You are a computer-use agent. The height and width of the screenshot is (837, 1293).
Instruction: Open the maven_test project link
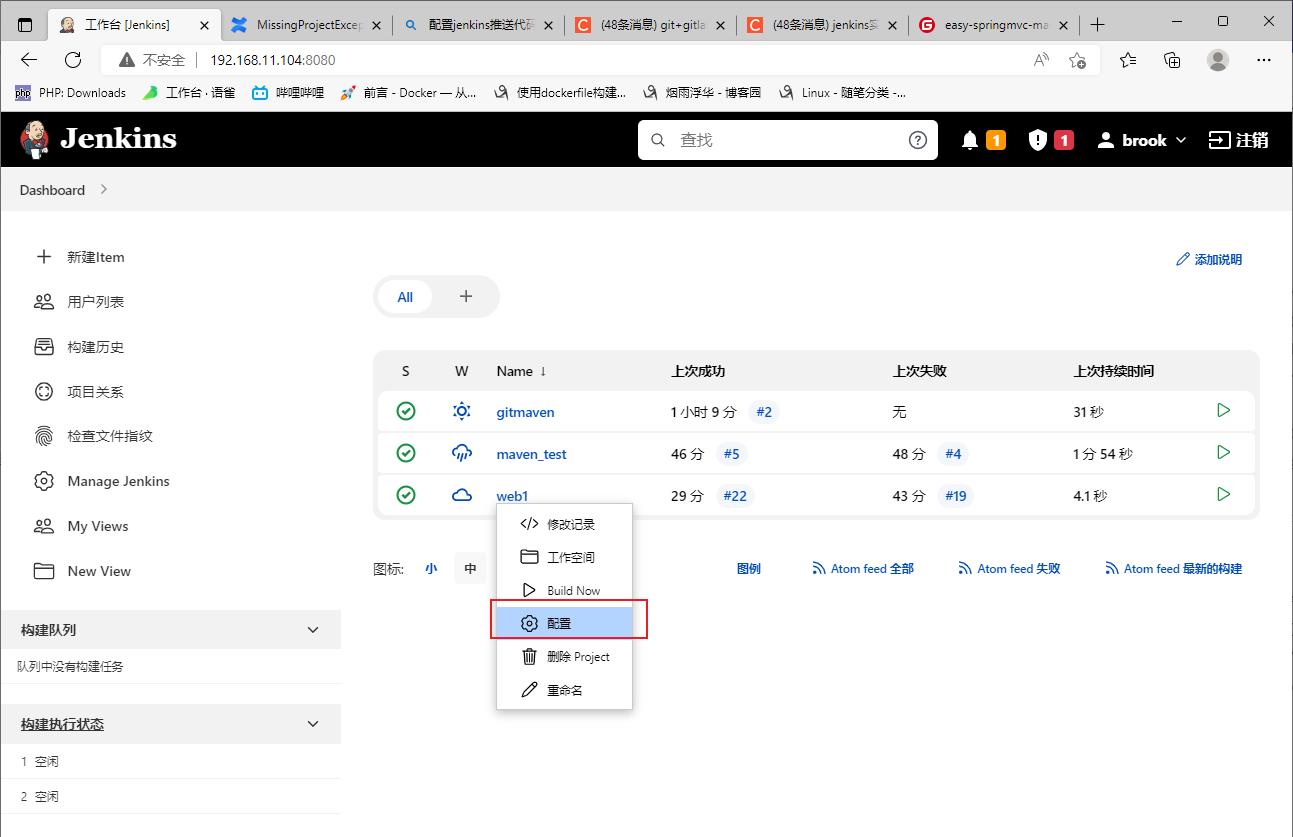click(x=531, y=454)
